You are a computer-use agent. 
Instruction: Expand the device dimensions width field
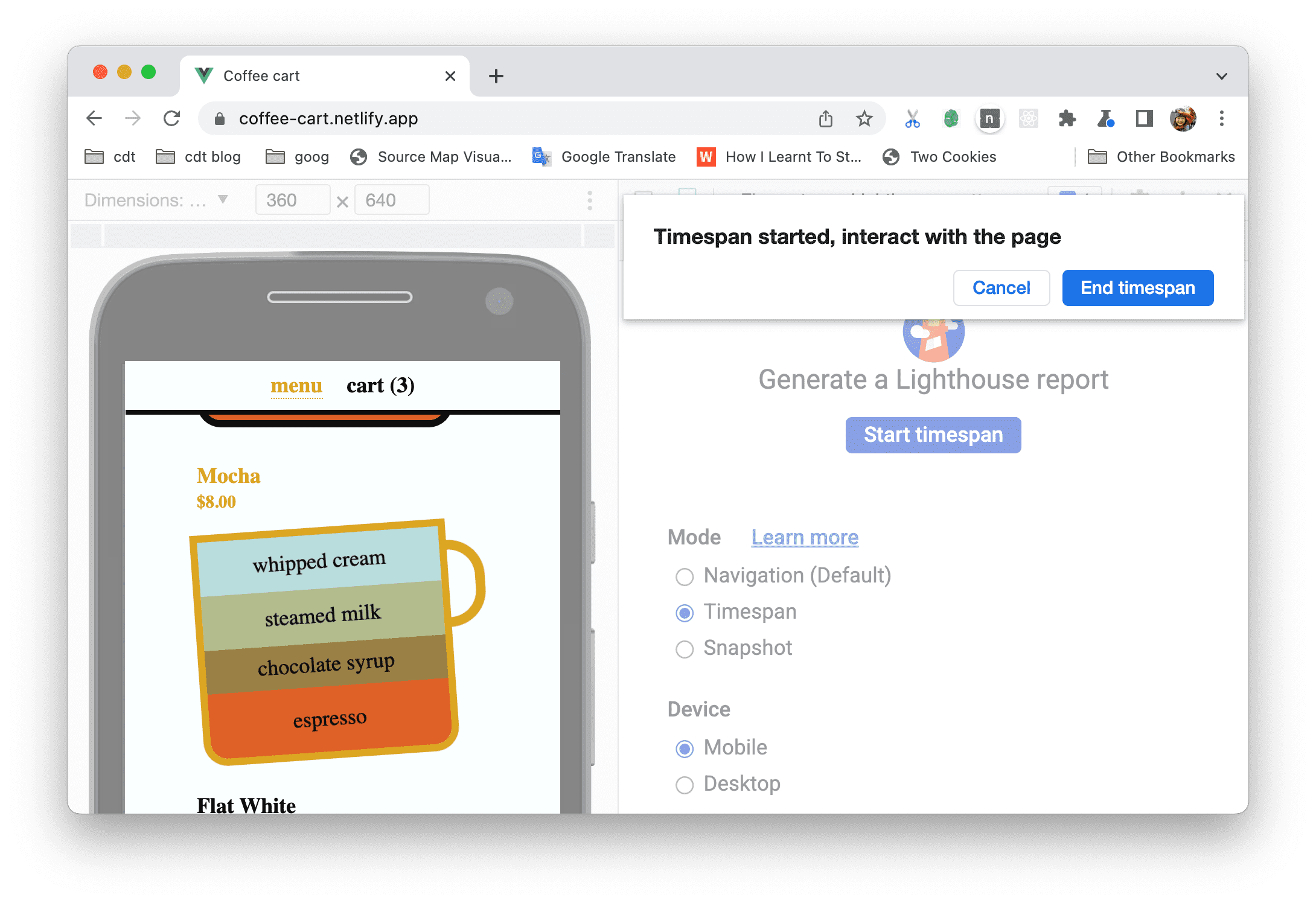[292, 201]
